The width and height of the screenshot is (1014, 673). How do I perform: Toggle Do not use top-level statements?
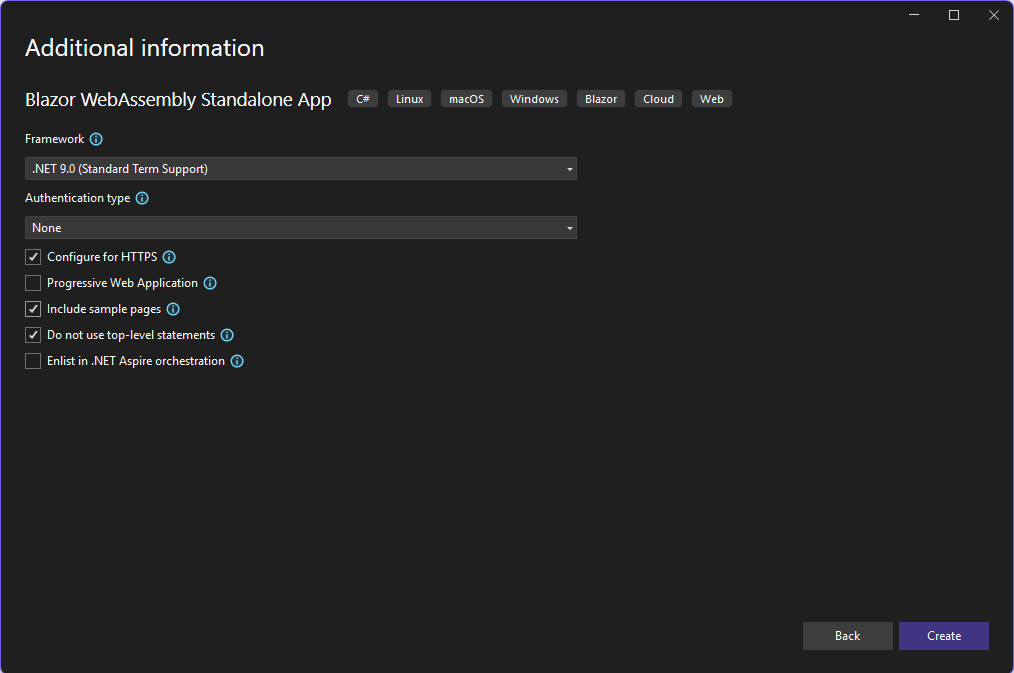click(x=33, y=335)
